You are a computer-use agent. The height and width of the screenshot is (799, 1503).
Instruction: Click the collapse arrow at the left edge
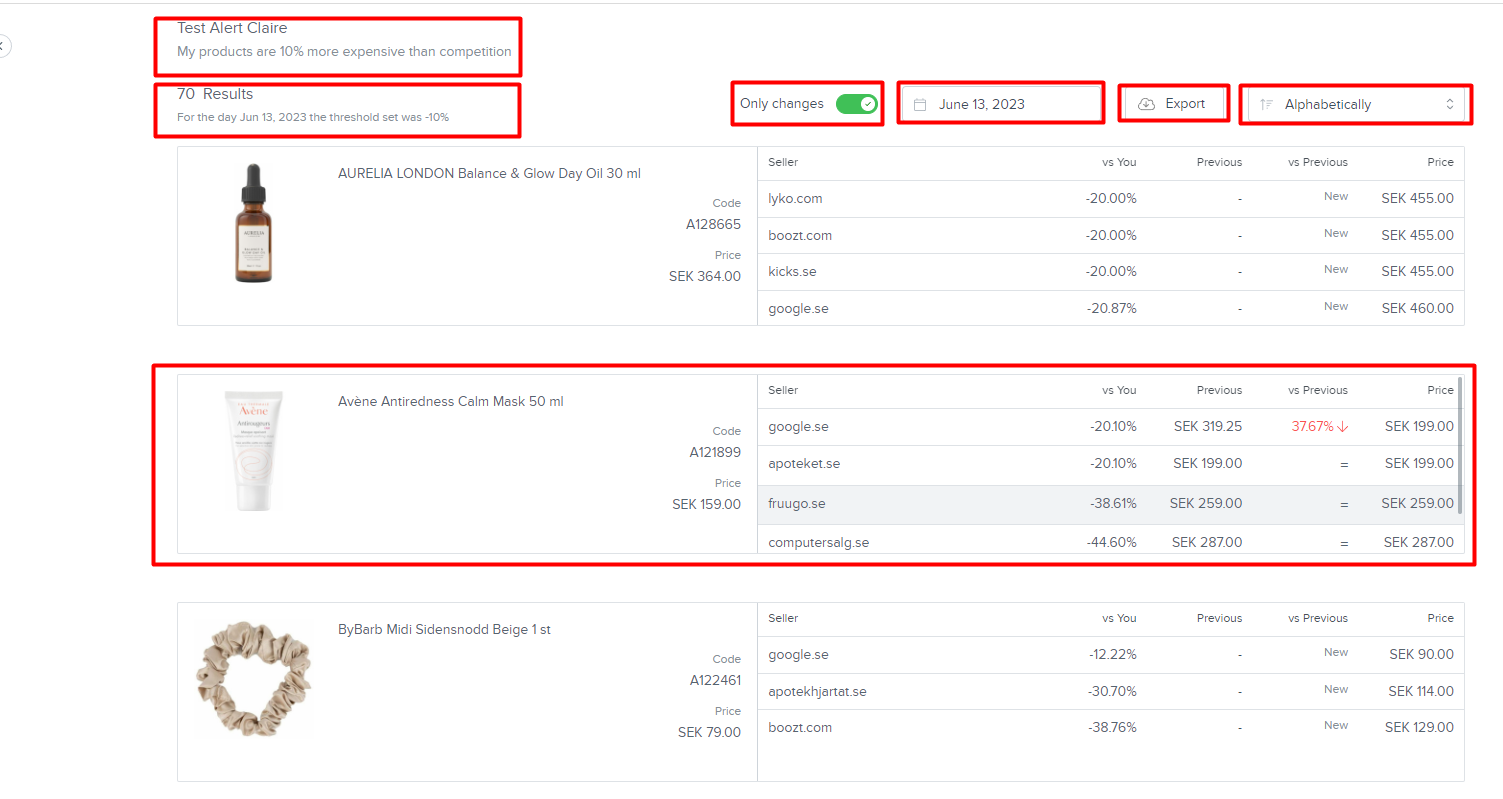coord(3,45)
